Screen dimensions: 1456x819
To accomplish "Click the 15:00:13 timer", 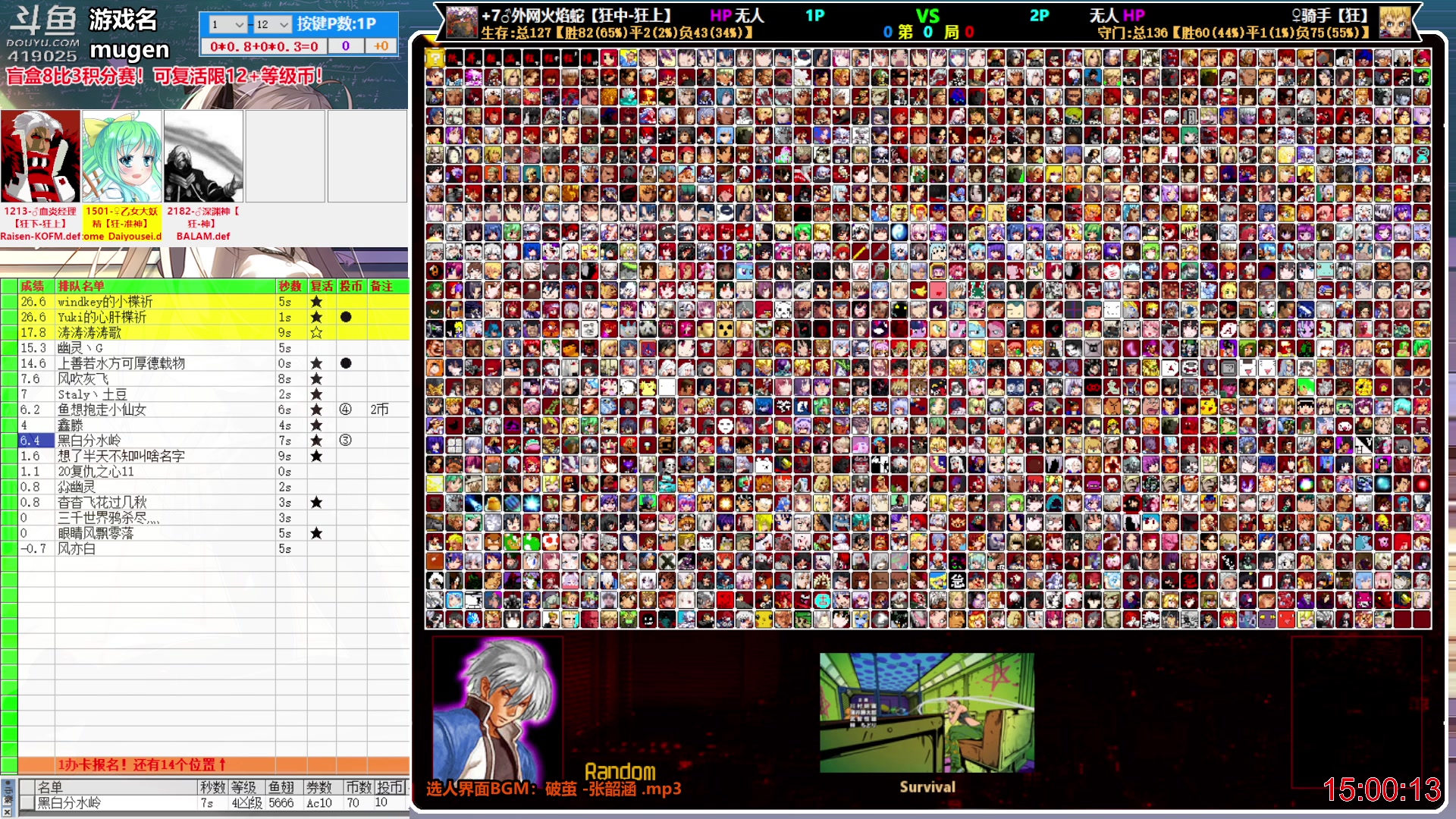I will 1382,789.
